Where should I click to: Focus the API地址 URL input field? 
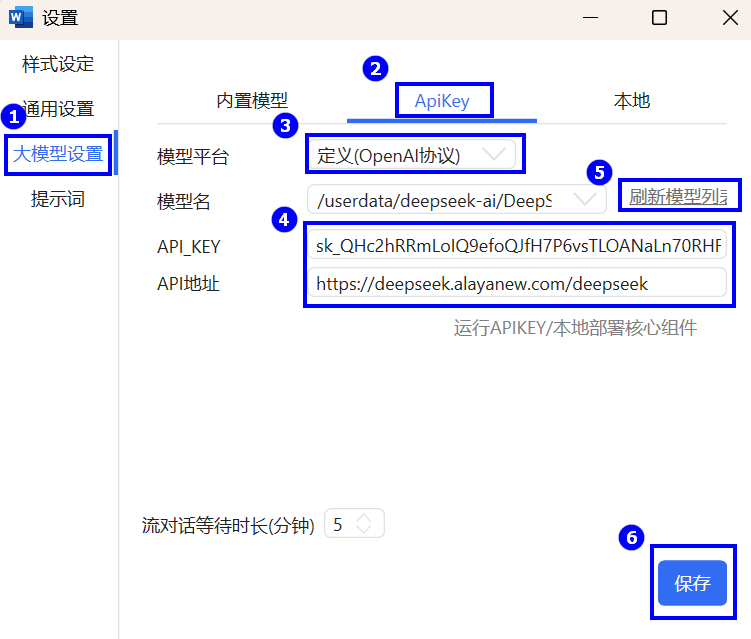tap(516, 284)
